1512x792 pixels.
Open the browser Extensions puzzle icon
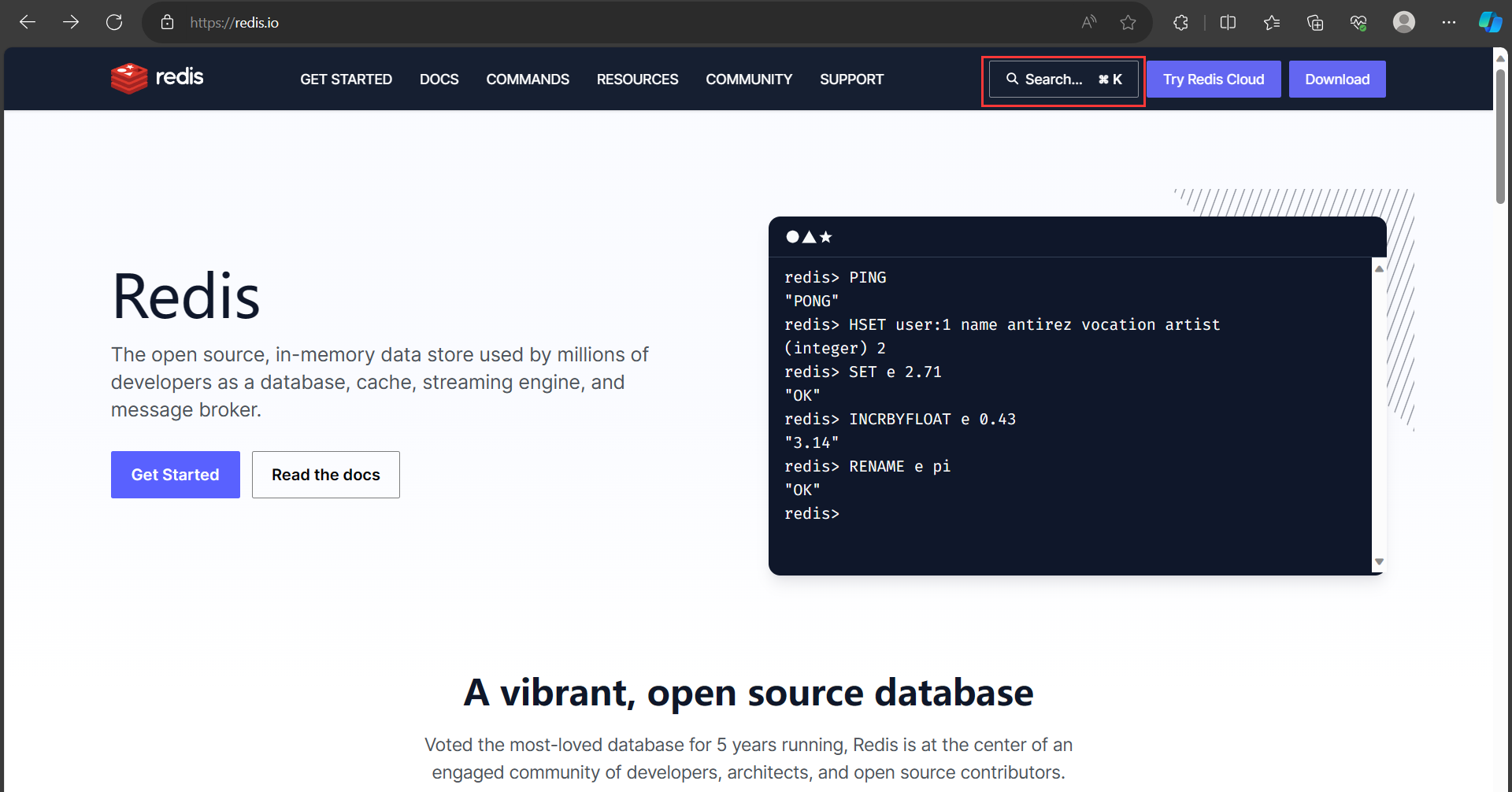coord(1180,22)
